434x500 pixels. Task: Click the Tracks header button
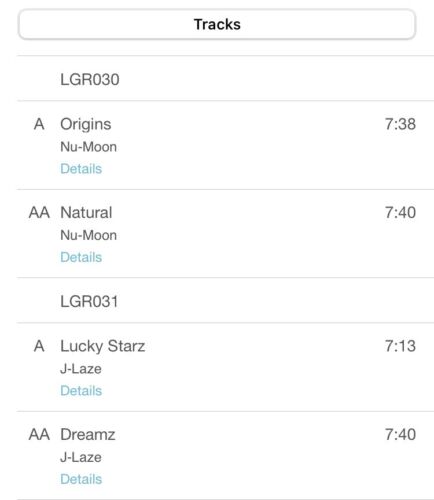tap(217, 24)
